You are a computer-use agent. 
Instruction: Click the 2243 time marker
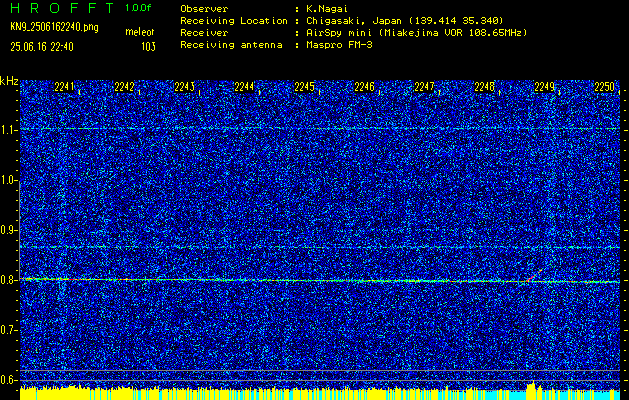(x=185, y=87)
